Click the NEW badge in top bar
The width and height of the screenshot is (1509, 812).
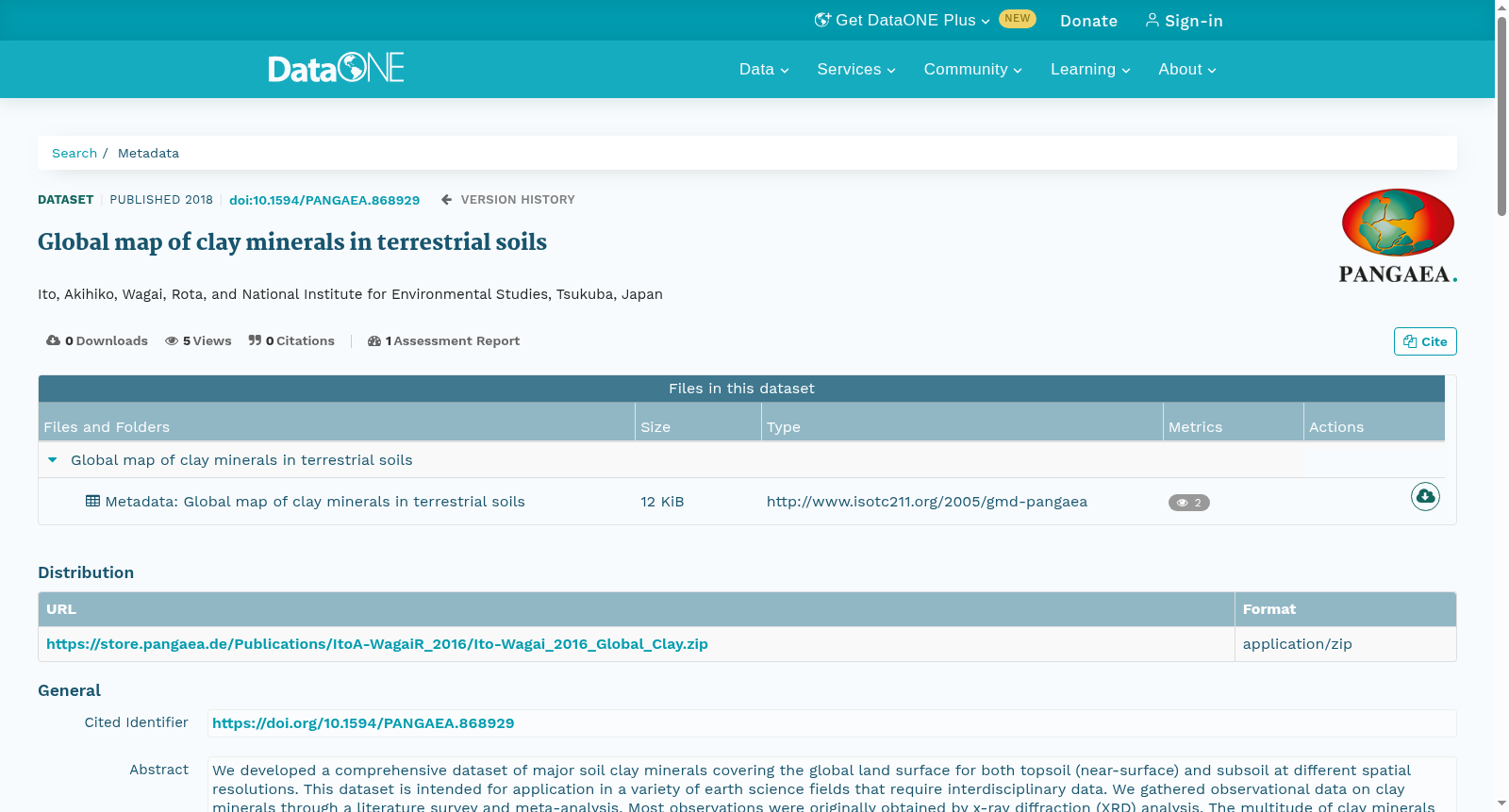point(1018,19)
